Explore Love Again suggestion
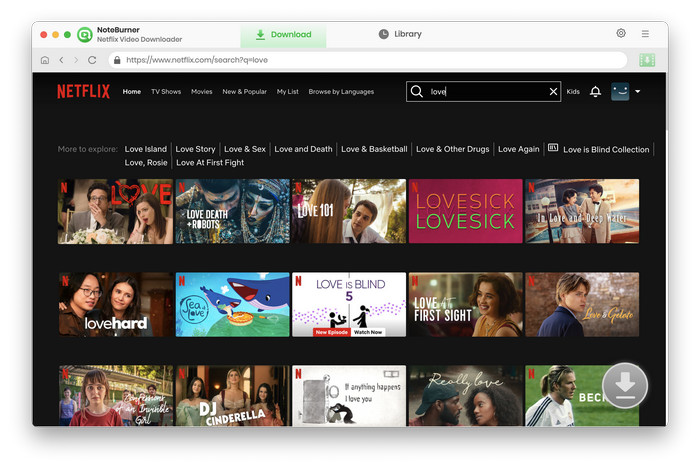 coord(519,149)
